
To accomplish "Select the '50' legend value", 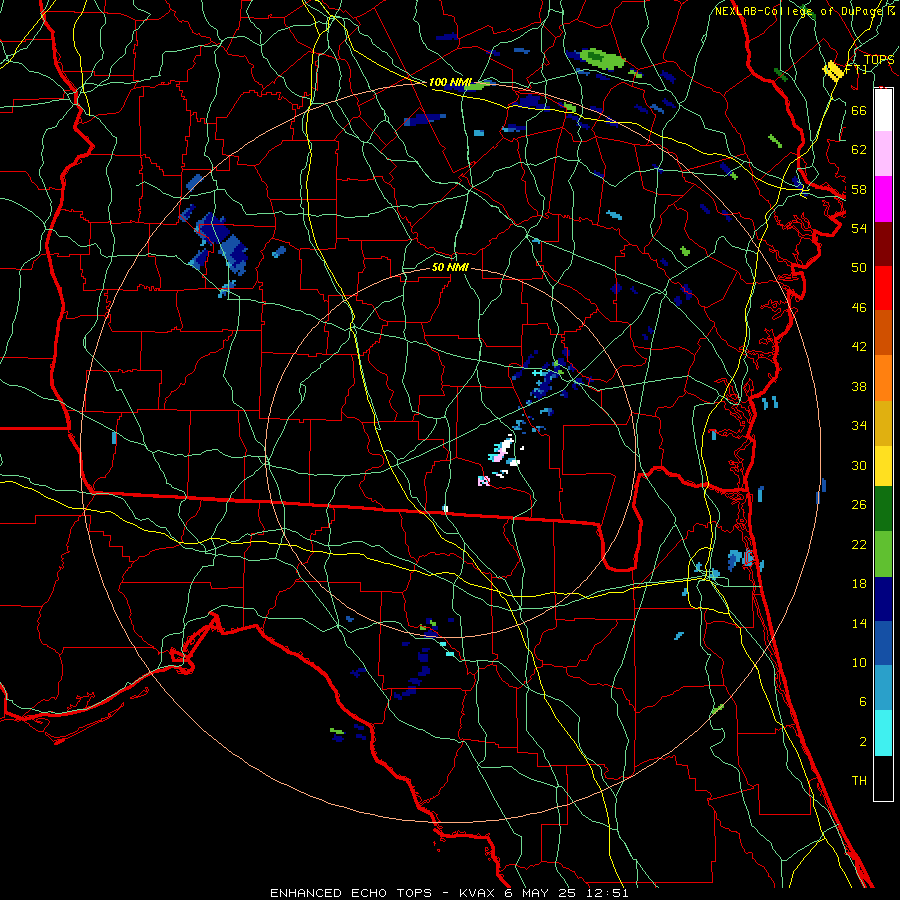I will (859, 267).
